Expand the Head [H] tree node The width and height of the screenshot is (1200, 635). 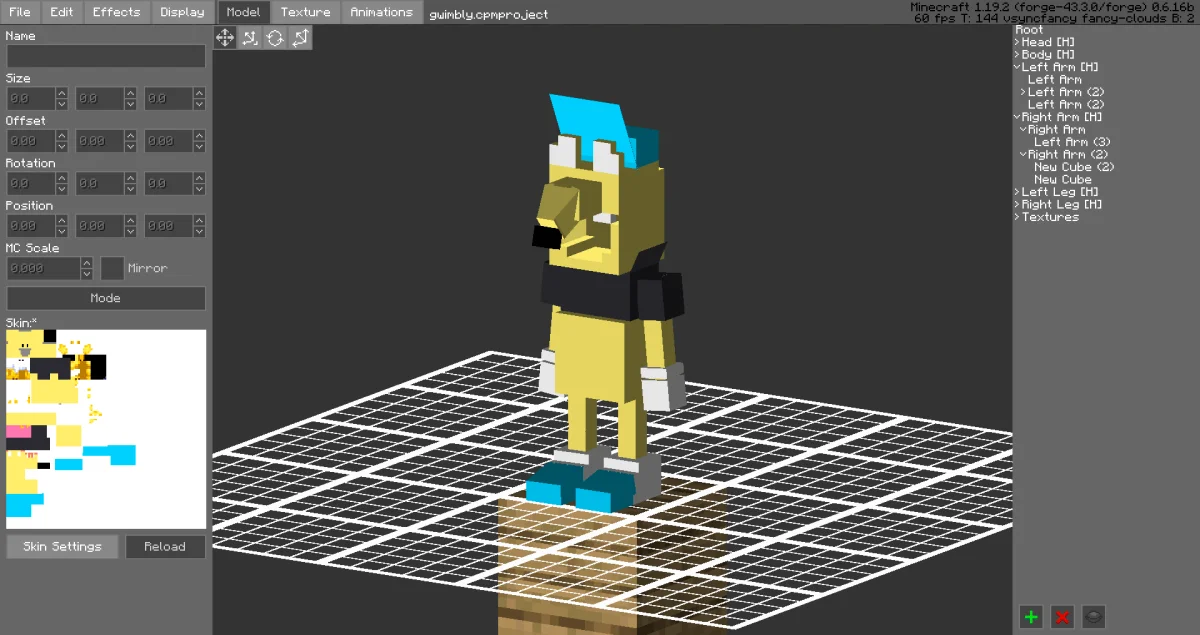[1017, 42]
